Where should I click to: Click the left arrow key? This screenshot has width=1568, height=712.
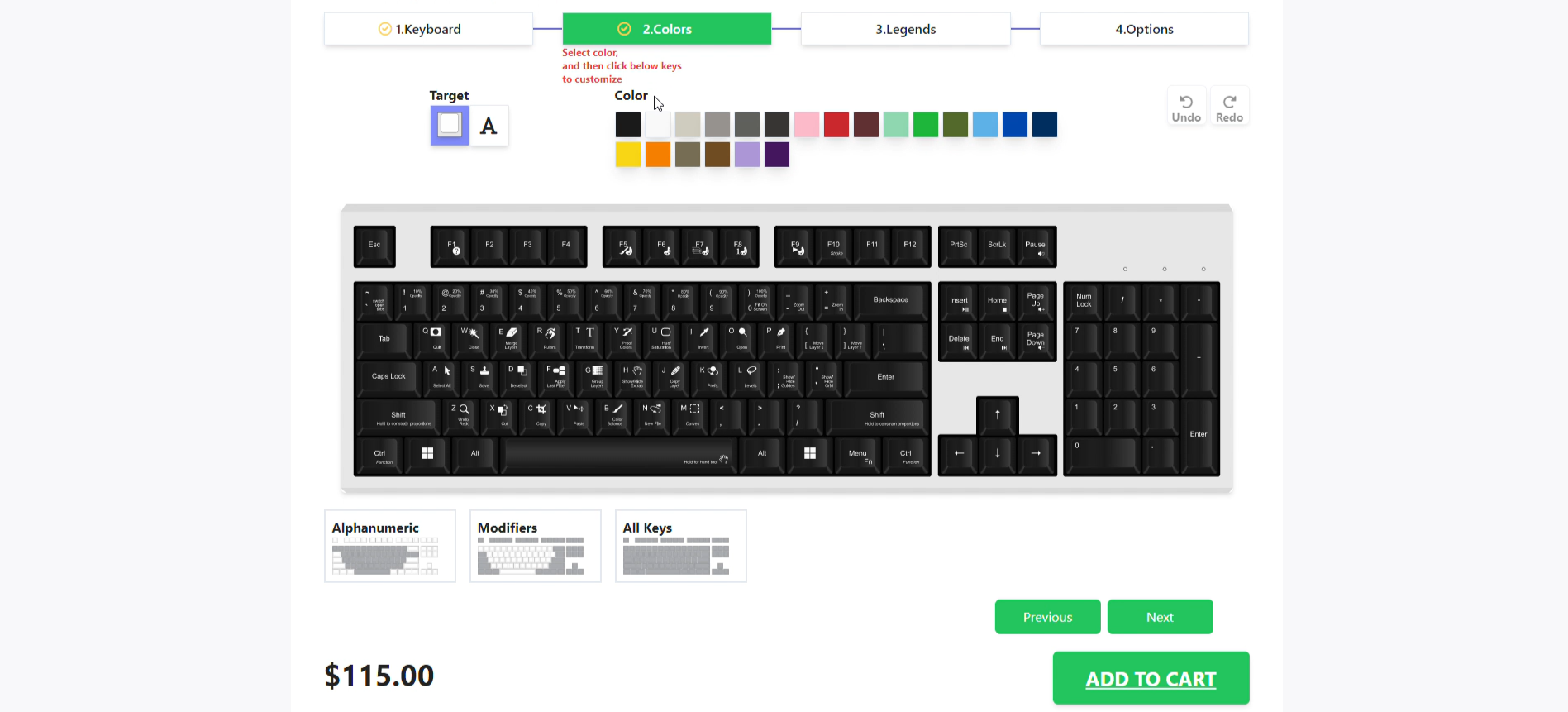[959, 453]
